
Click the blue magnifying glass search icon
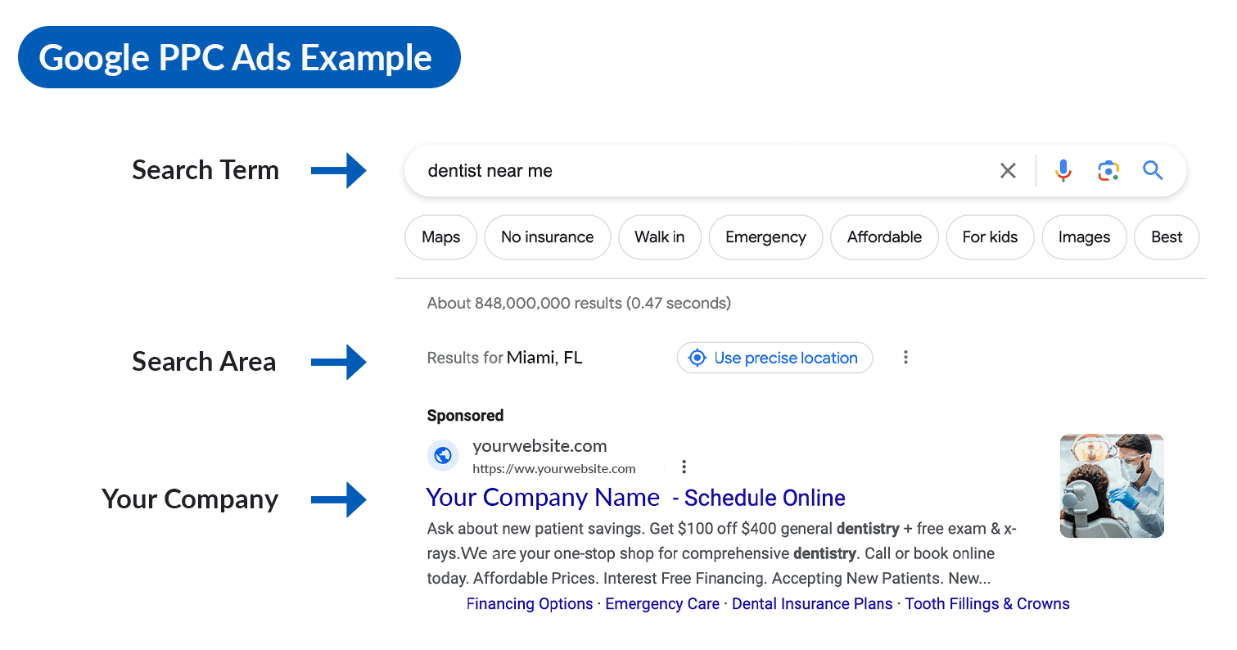[1153, 171]
